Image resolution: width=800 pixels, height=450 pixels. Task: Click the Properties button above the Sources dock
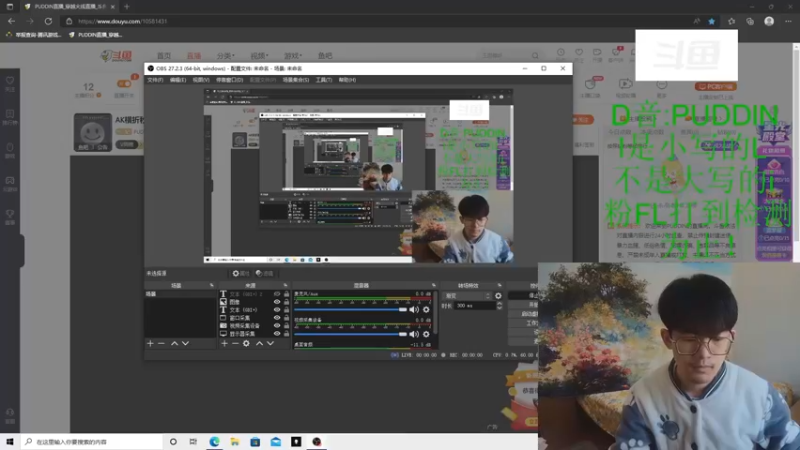241,273
